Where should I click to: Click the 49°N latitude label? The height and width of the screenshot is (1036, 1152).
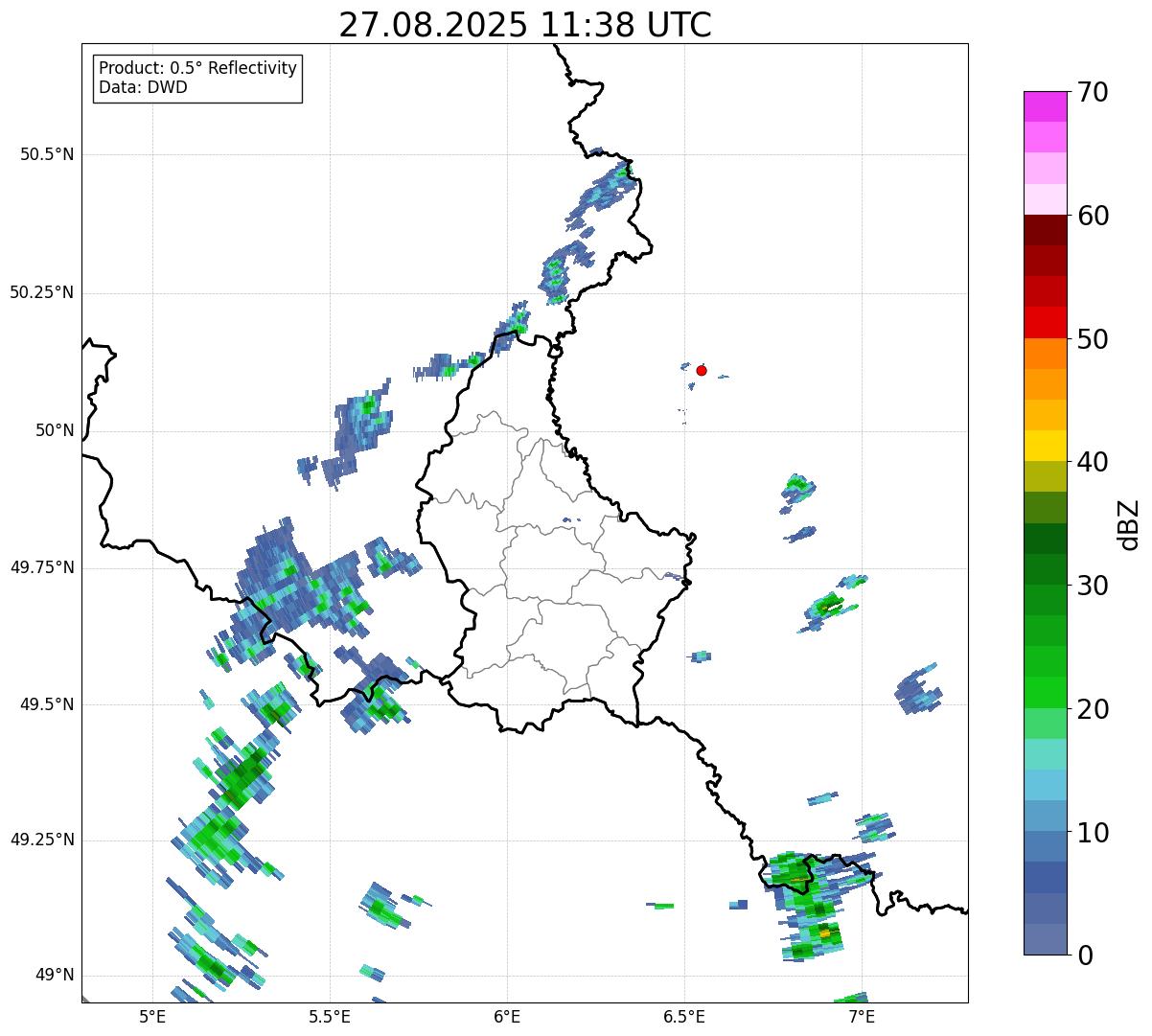tap(55, 975)
